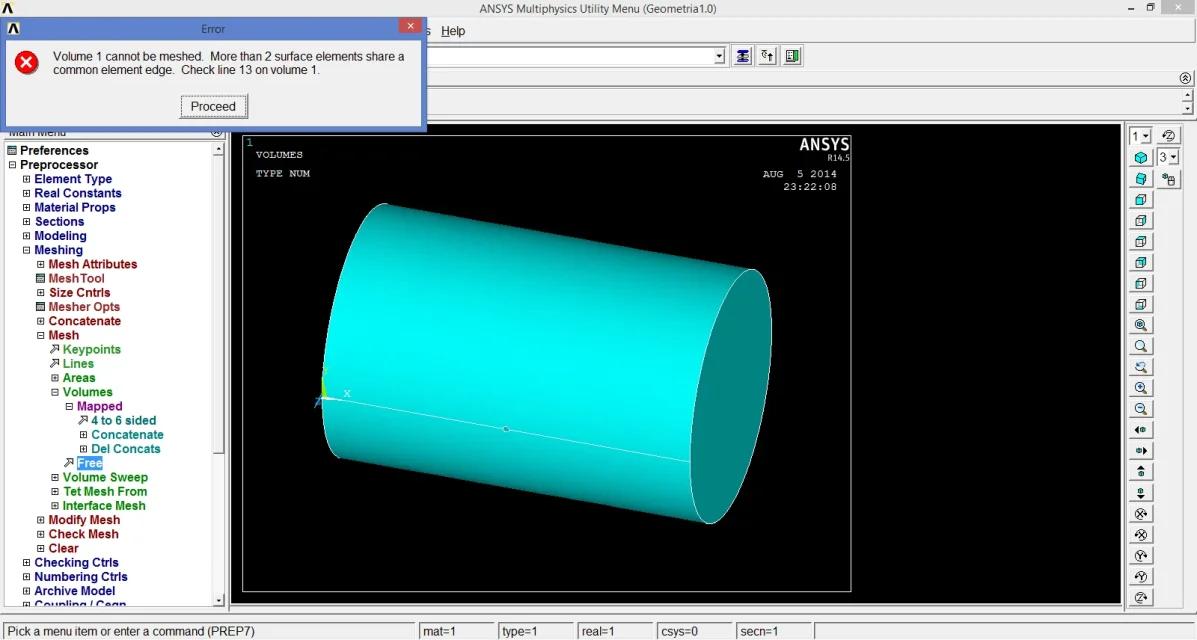Image resolution: width=1197 pixels, height=640 pixels.
Task: Pan the model down icon
Action: click(x=1141, y=493)
